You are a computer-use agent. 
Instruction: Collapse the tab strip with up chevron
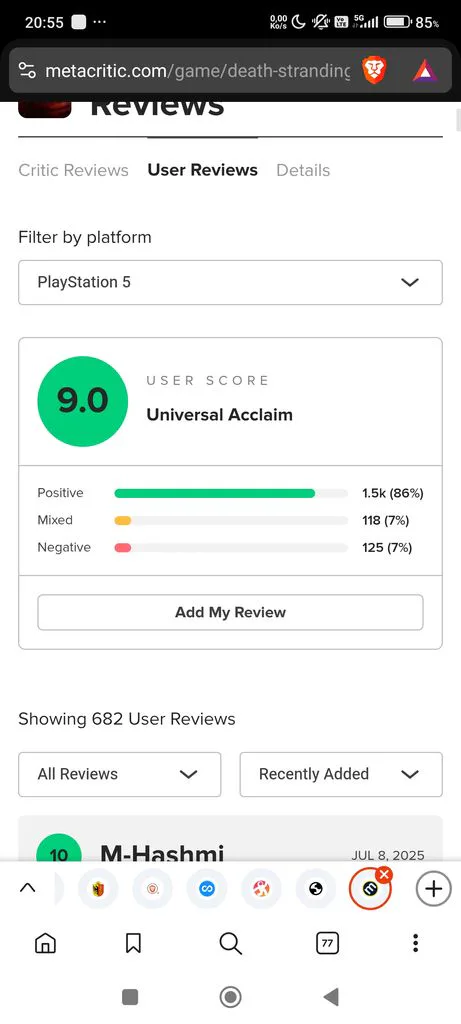click(27, 888)
